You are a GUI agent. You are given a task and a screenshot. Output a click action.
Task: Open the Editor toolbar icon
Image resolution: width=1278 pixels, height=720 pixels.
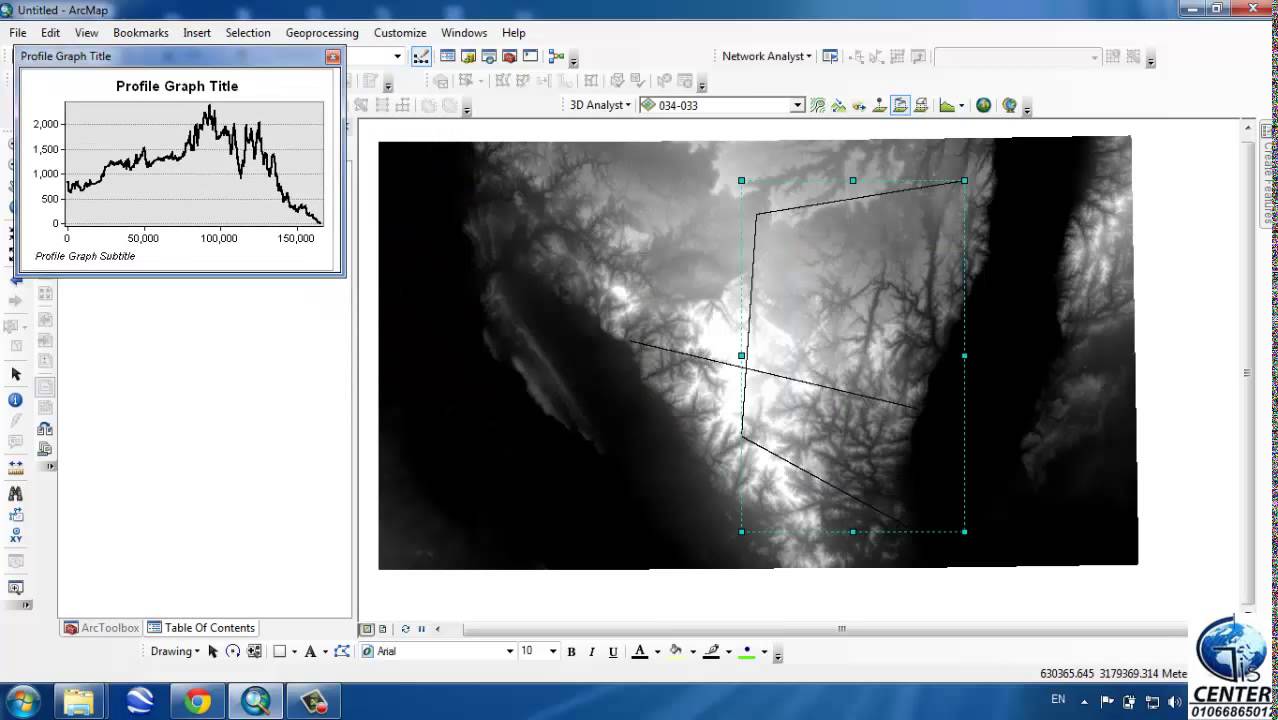pyautogui.click(x=421, y=56)
